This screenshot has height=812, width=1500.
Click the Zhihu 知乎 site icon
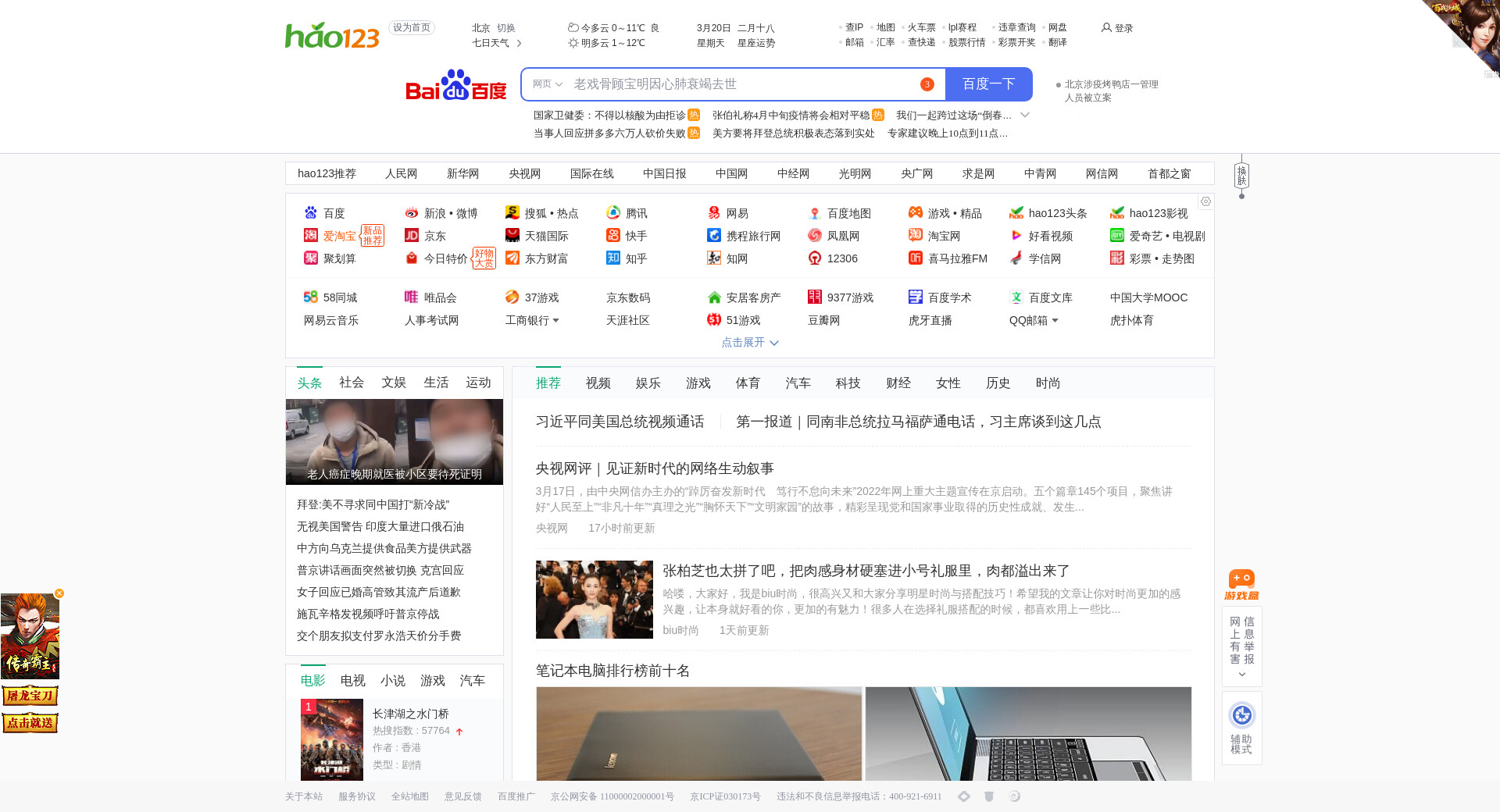[x=613, y=258]
